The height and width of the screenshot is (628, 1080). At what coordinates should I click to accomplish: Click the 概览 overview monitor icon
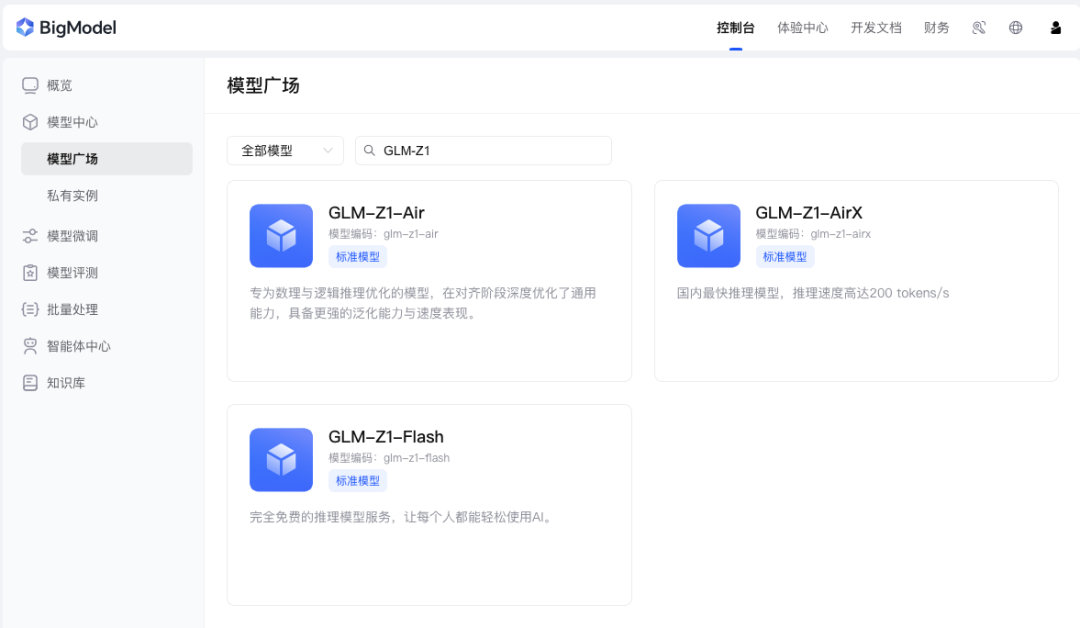(30, 85)
